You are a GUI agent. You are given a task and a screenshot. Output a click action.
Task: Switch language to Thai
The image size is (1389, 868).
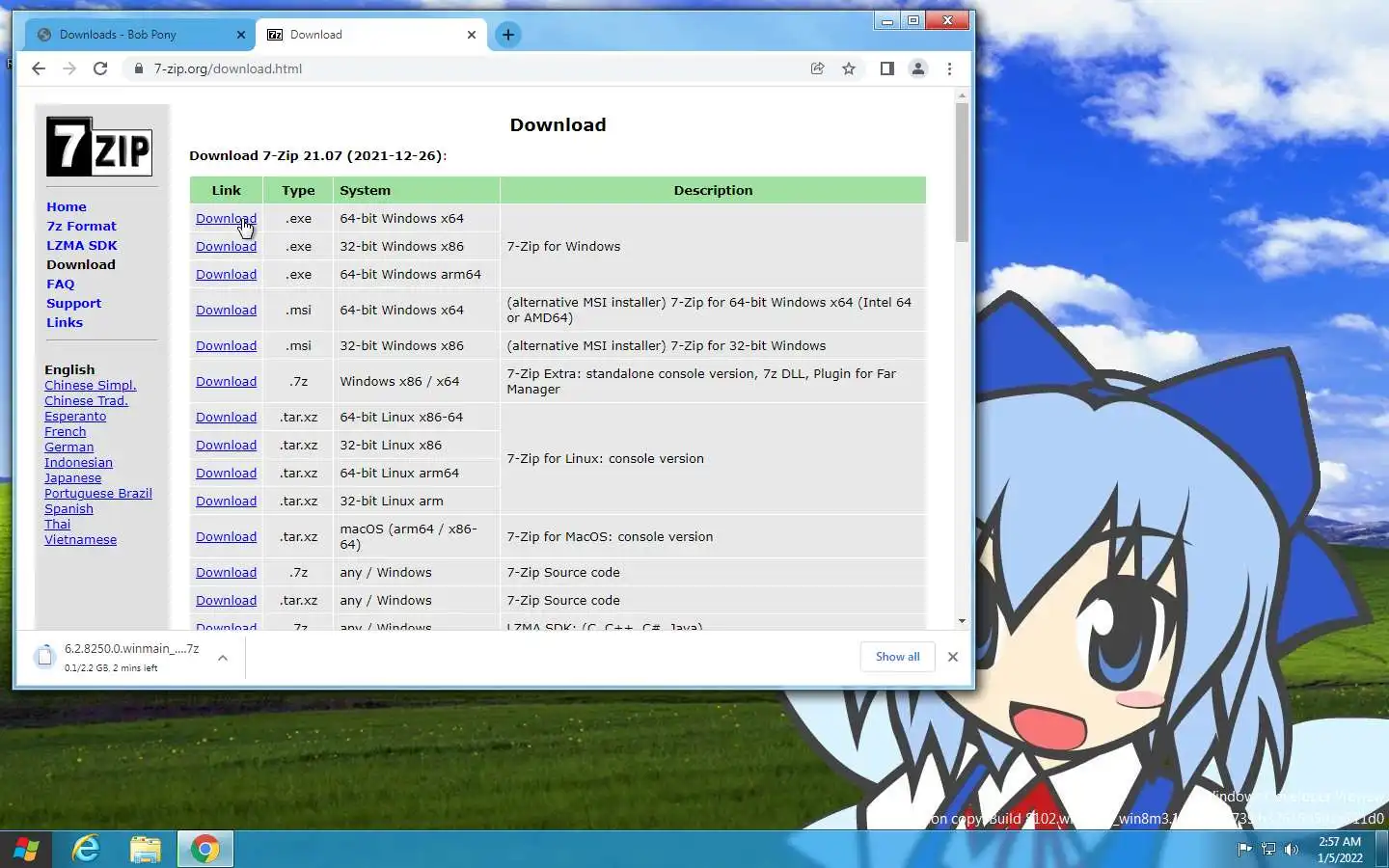pyautogui.click(x=57, y=524)
